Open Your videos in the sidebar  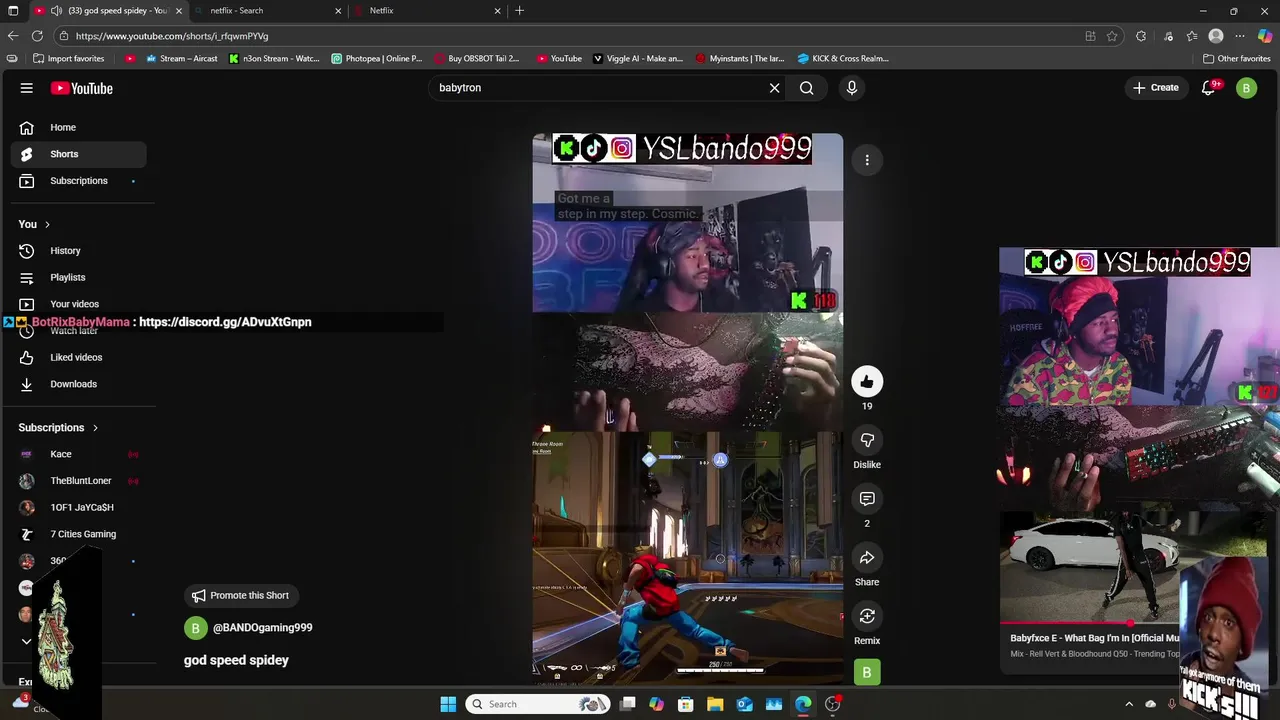point(78,304)
